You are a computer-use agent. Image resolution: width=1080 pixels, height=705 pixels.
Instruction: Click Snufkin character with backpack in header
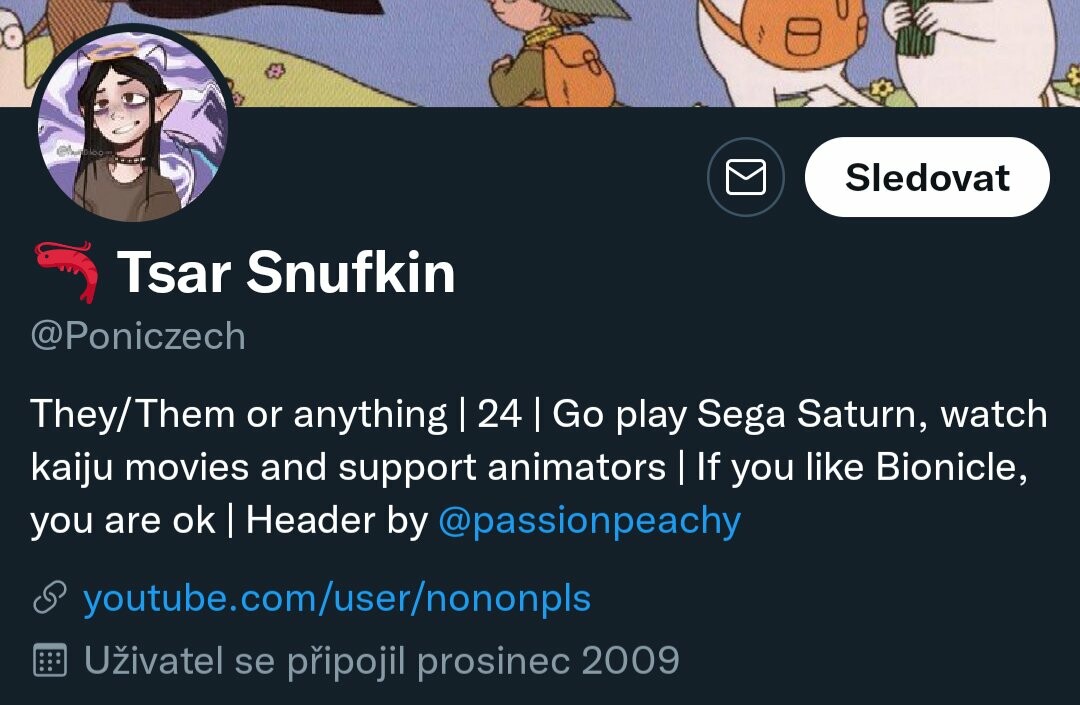pyautogui.click(x=551, y=52)
